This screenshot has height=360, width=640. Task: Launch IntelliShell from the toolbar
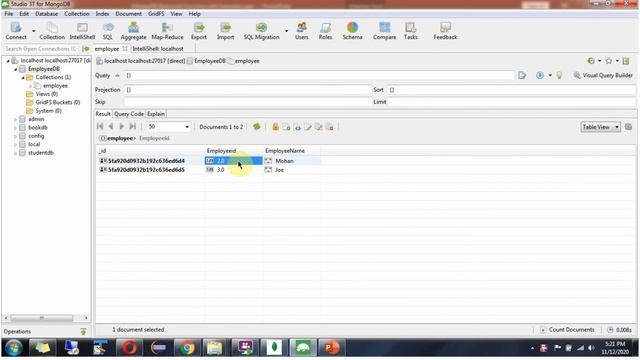pyautogui.click(x=82, y=31)
